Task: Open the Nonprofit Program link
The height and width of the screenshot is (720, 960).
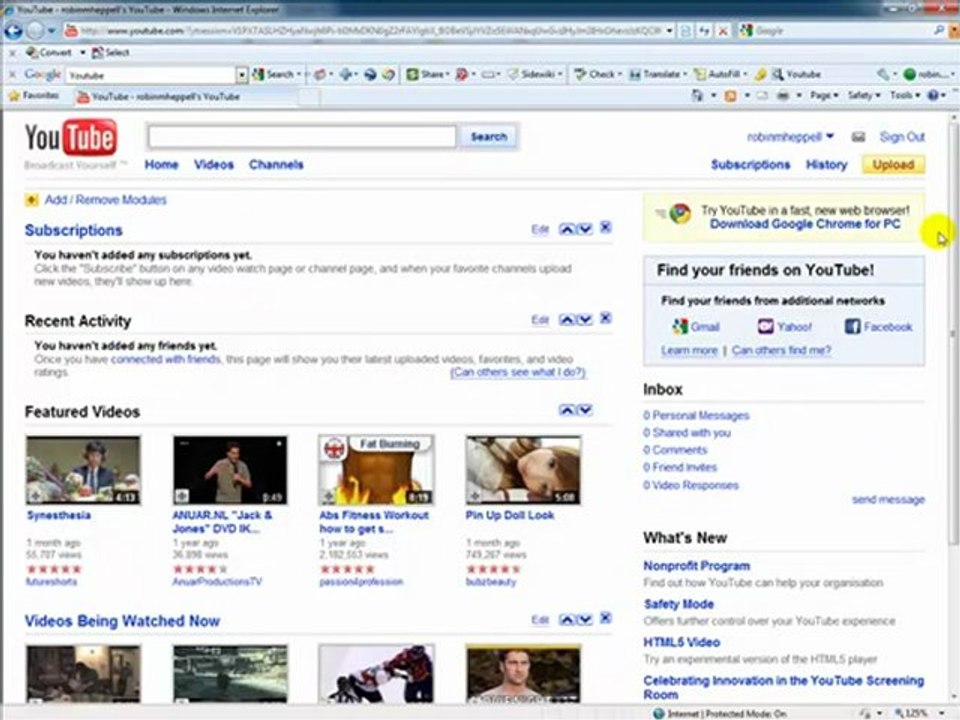Action: (697, 566)
